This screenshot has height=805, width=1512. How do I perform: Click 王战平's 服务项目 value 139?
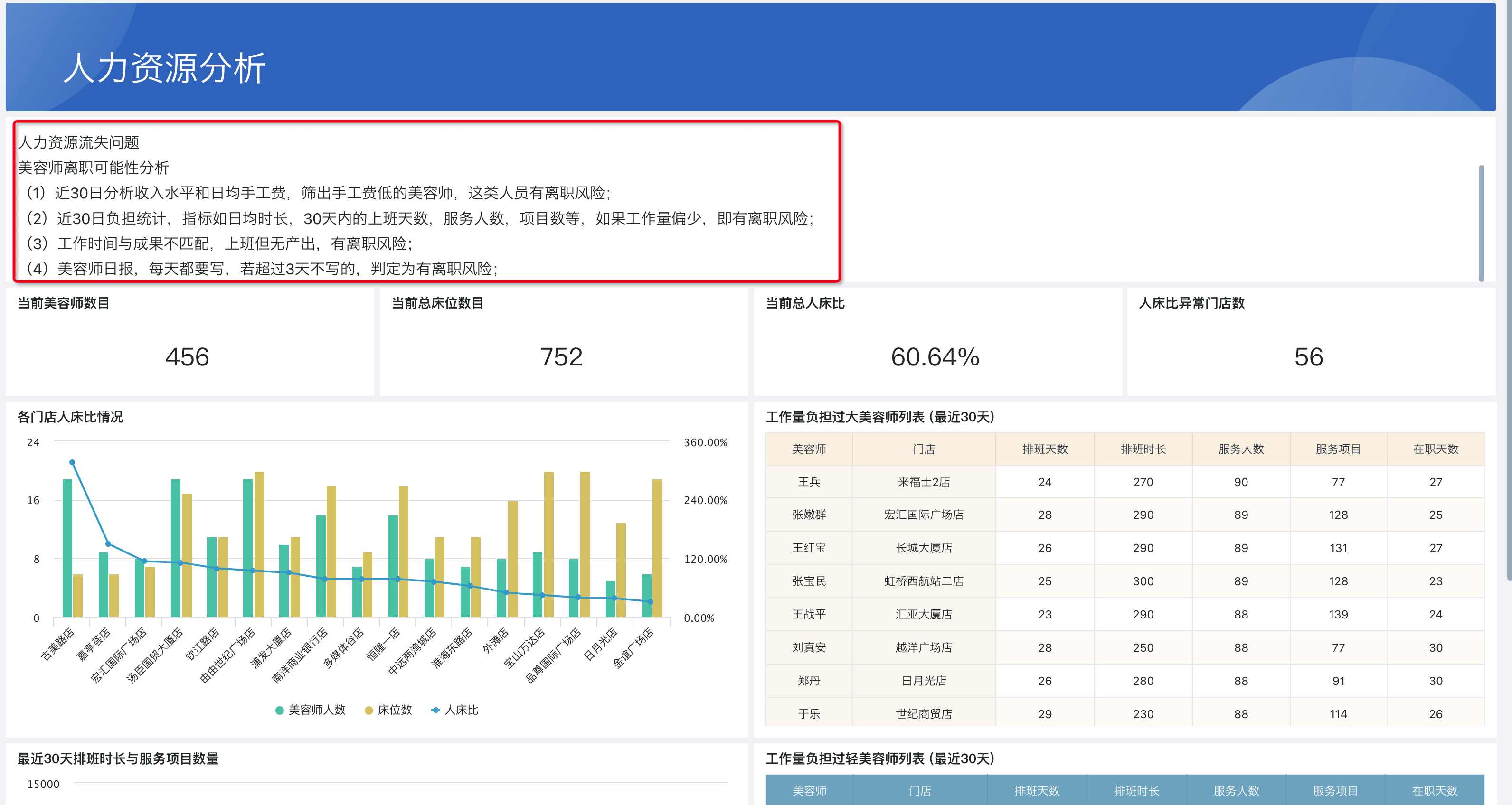pos(1338,614)
